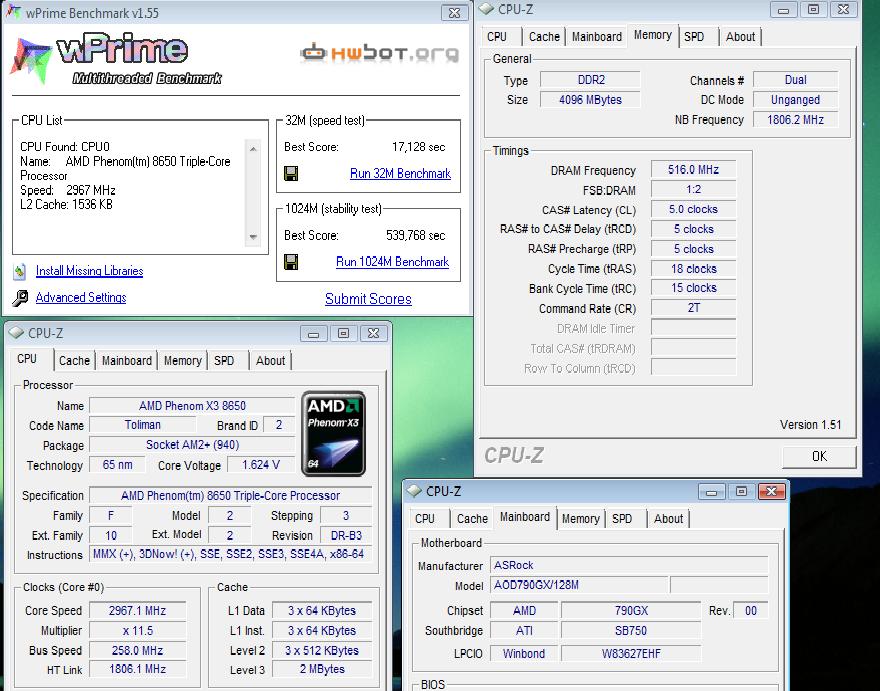This screenshot has height=691, width=880.
Task: Open About tab in the Mainboard window
Action: coord(668,519)
